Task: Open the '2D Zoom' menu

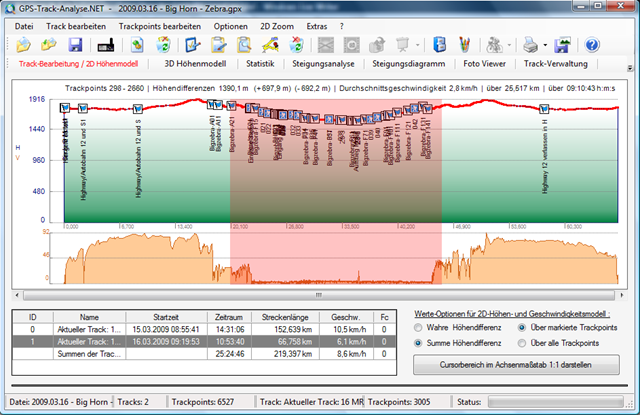Action: pos(276,24)
